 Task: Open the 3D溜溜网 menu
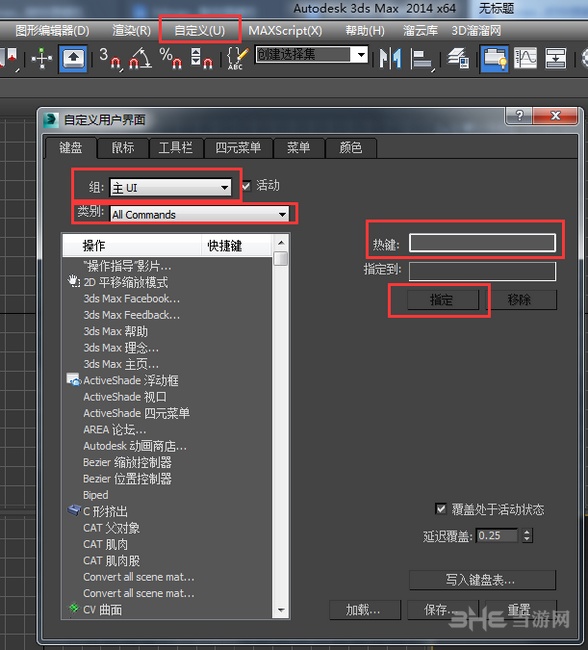[476, 30]
